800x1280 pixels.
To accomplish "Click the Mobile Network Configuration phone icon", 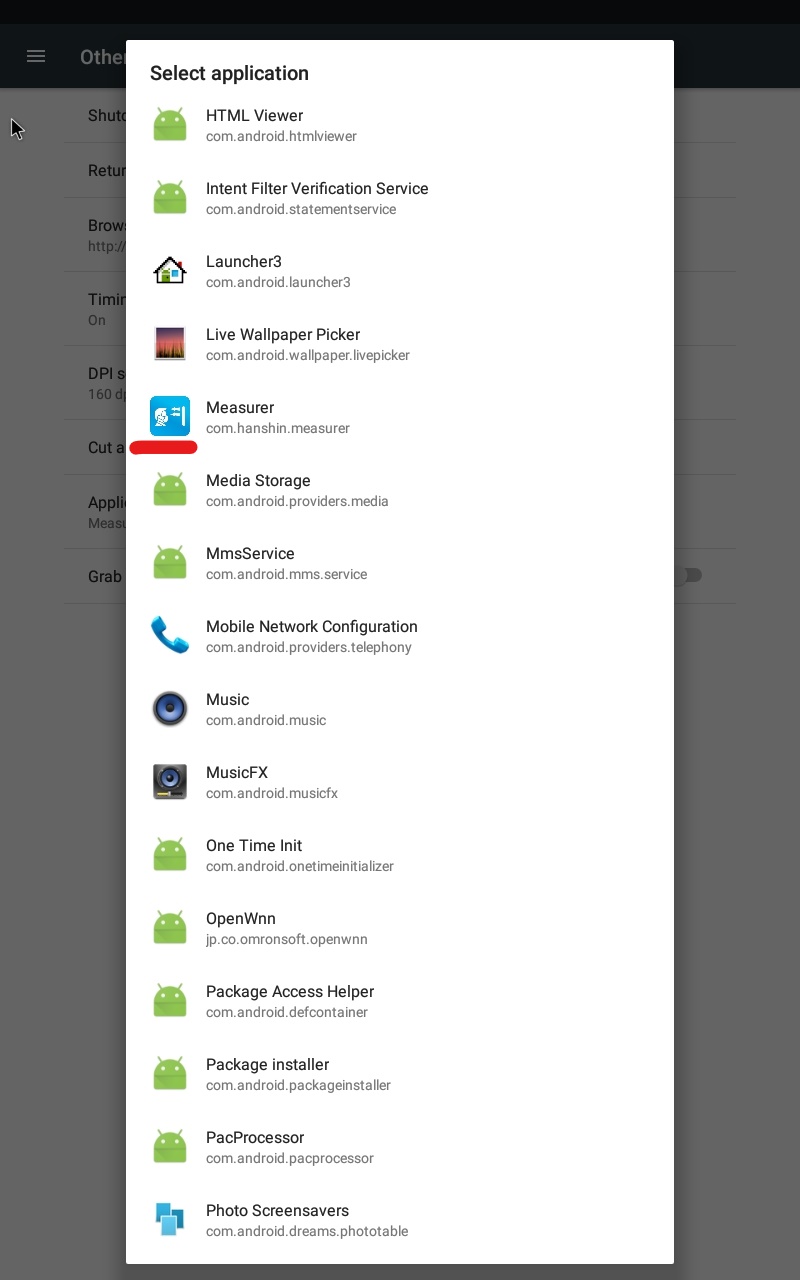I will (x=170, y=636).
